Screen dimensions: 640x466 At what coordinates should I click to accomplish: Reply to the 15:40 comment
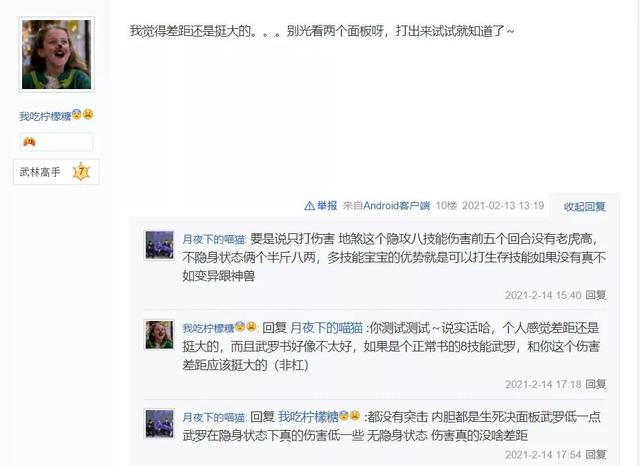click(x=596, y=295)
